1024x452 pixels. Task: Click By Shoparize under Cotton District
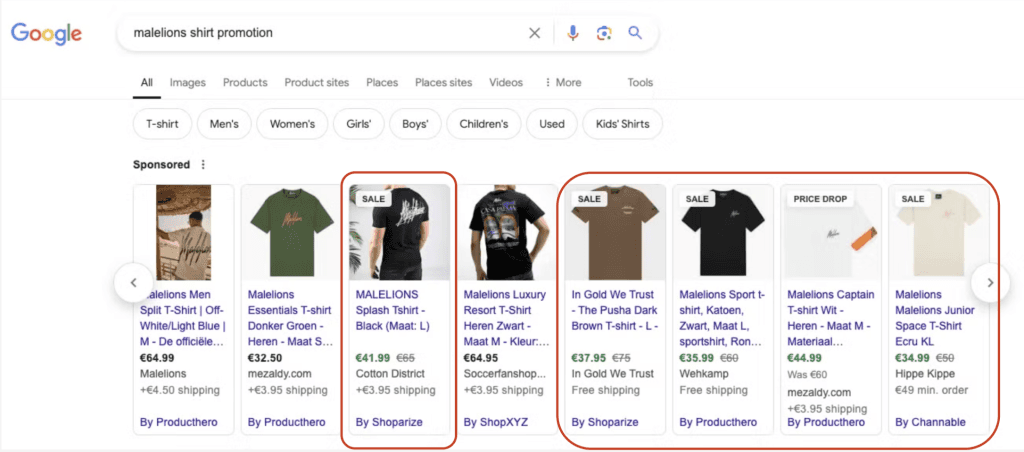[x=389, y=422]
